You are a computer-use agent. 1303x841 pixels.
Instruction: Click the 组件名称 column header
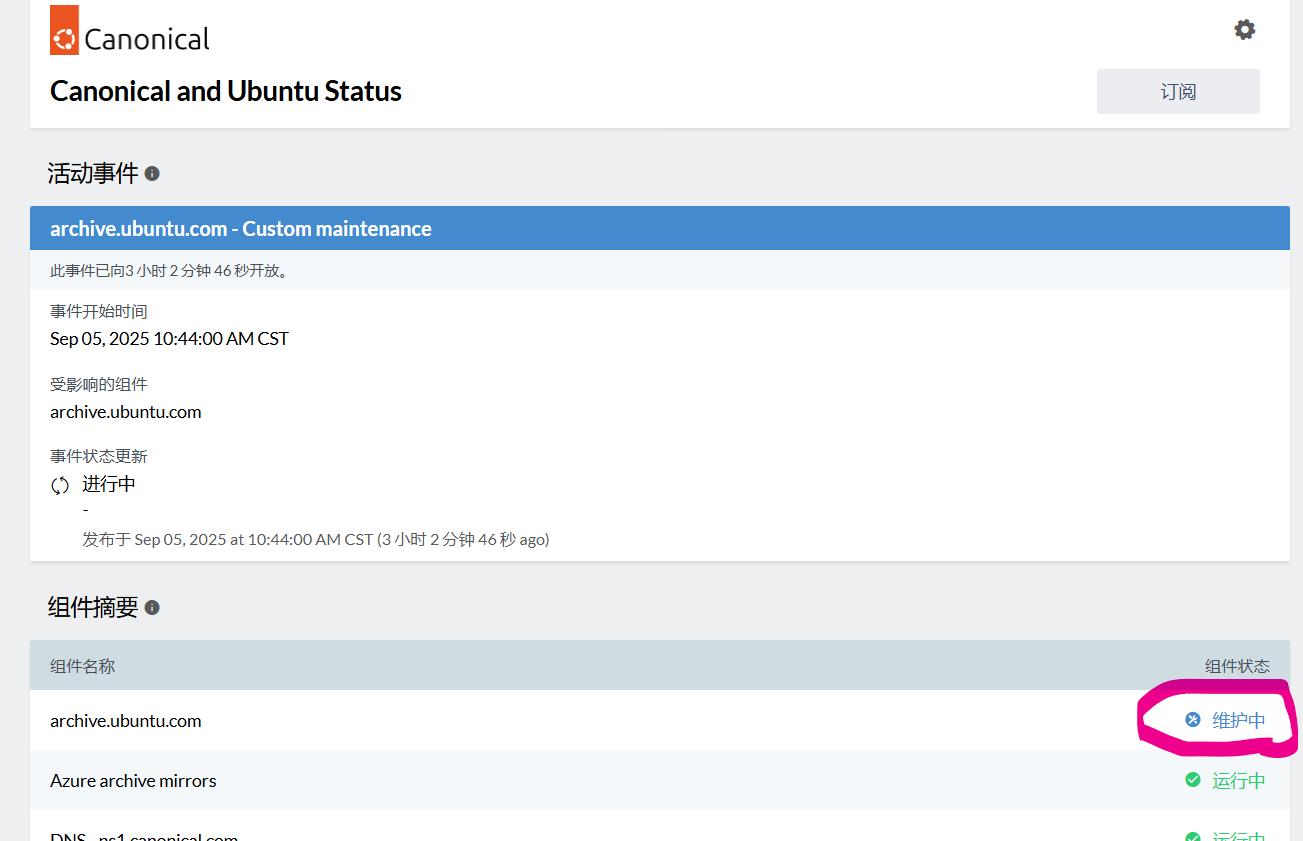(x=82, y=666)
